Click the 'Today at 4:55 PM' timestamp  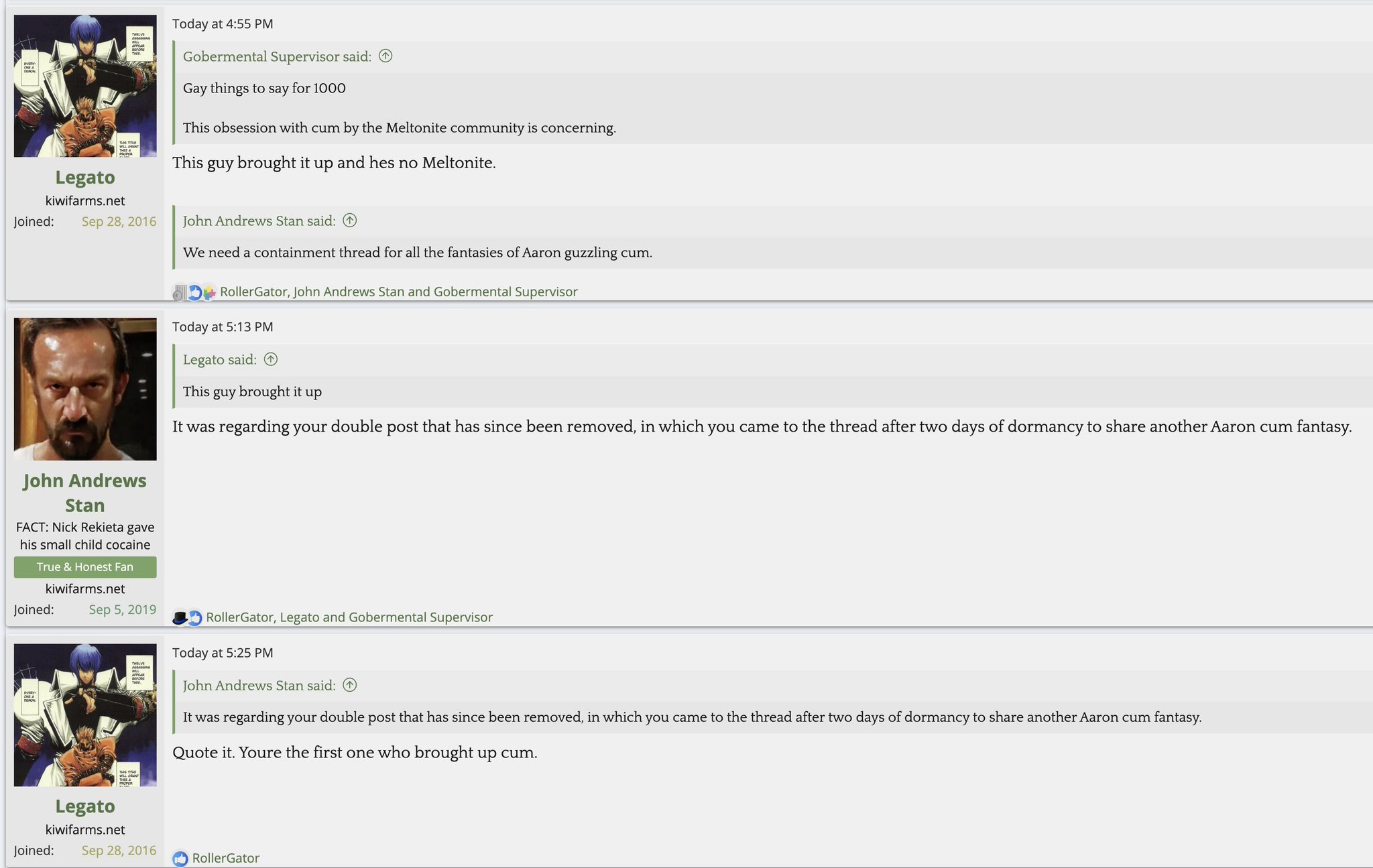click(223, 24)
